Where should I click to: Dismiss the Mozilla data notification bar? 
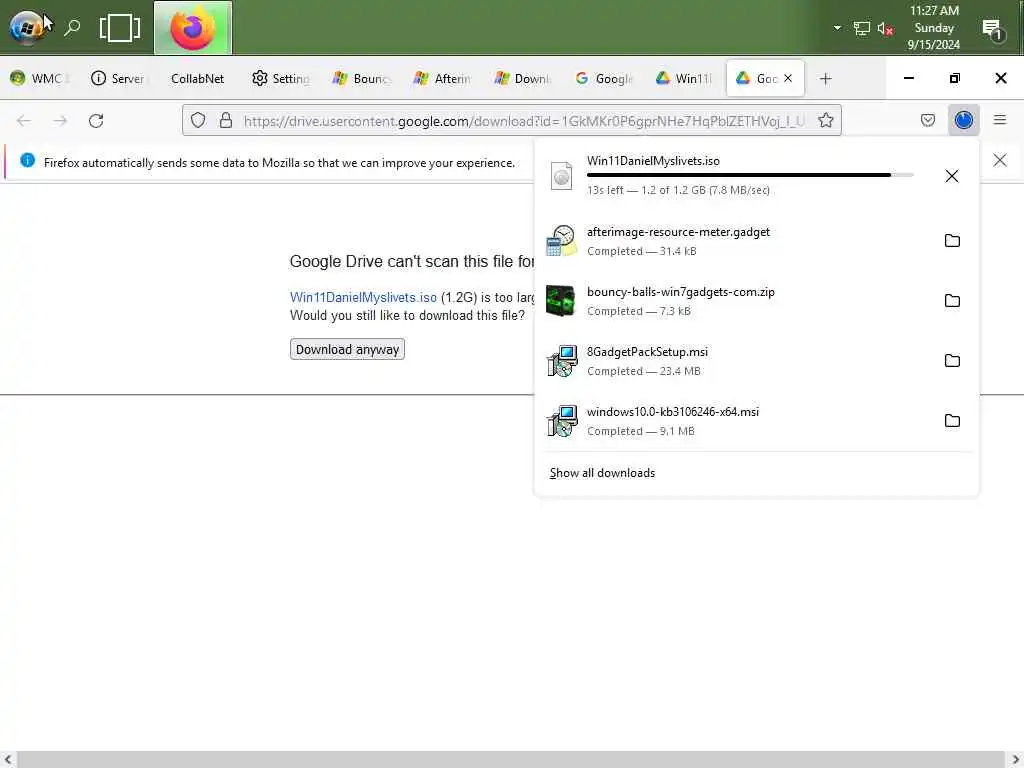1000,160
